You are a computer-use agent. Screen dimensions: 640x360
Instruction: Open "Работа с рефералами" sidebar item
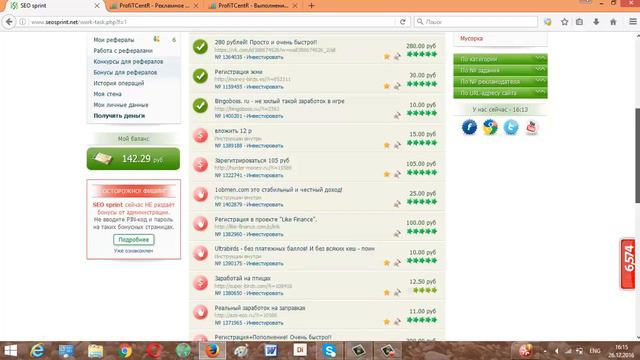(123, 51)
